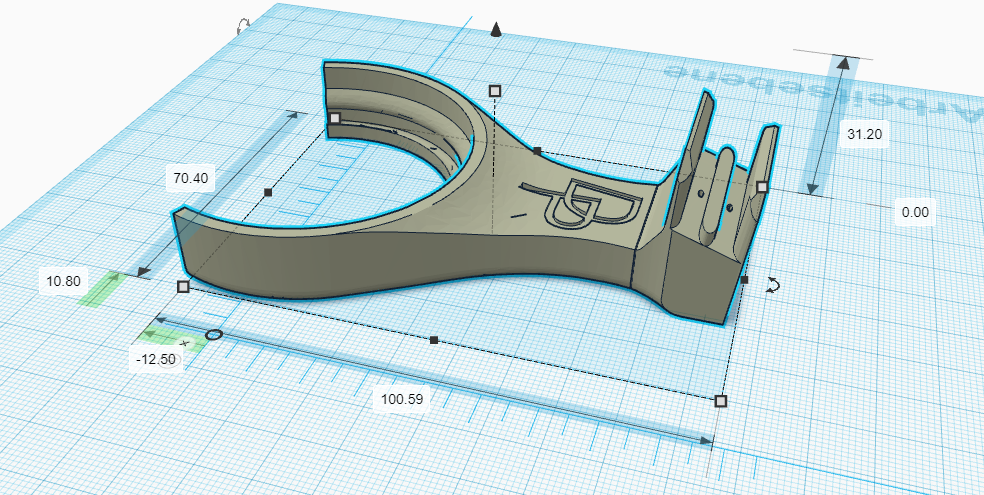Viewport: 984px width, 495px height.
Task: Click the white corner handle ending the 100.59 edge
Action: 721,400
